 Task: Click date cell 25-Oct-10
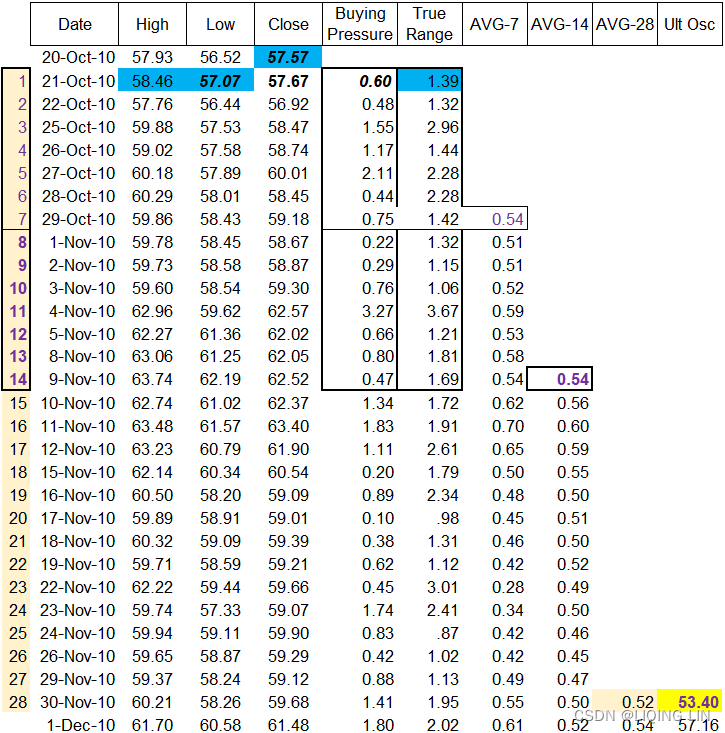click(x=78, y=127)
